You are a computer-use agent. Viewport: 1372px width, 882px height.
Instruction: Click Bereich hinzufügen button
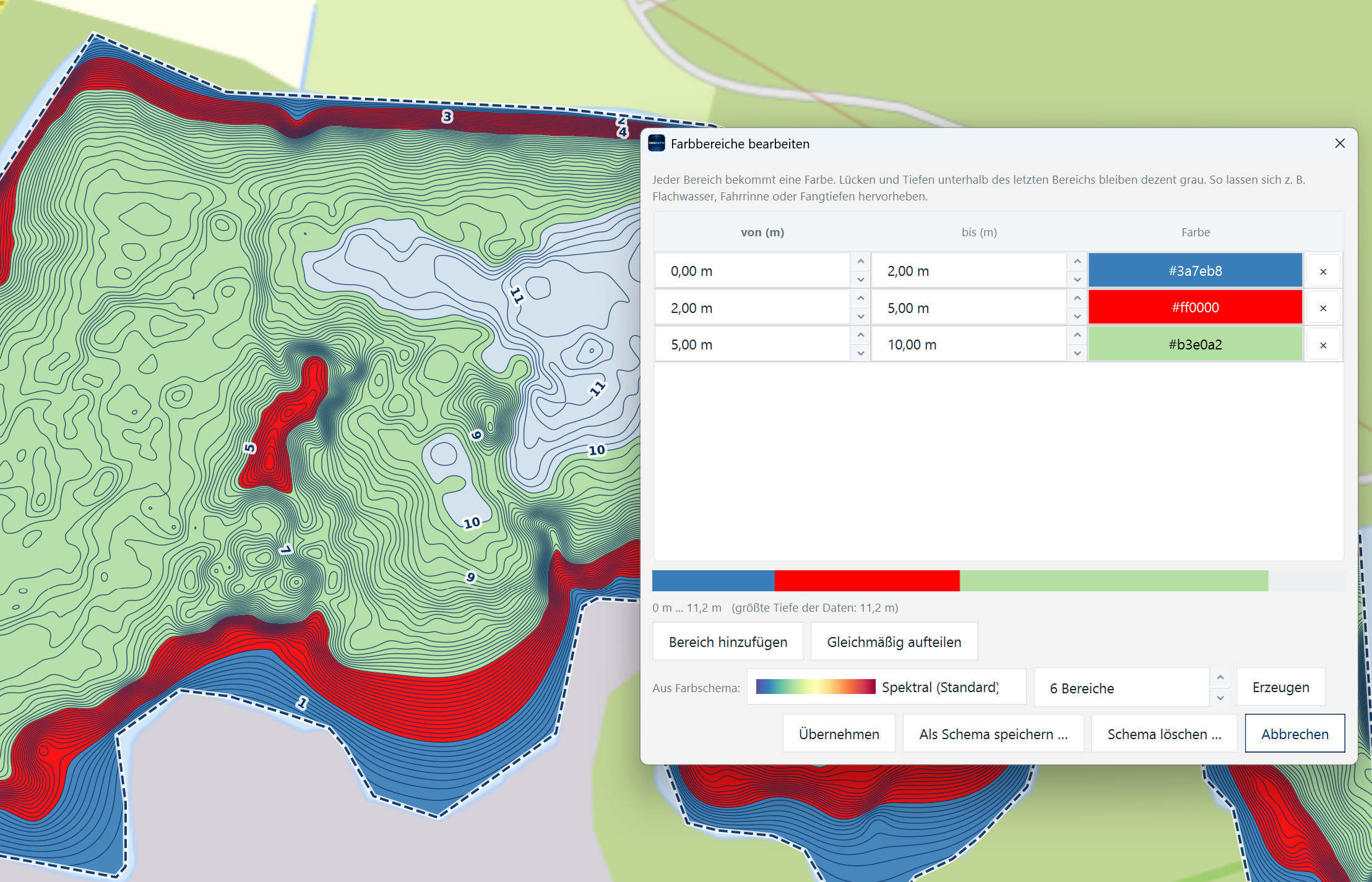(x=728, y=642)
